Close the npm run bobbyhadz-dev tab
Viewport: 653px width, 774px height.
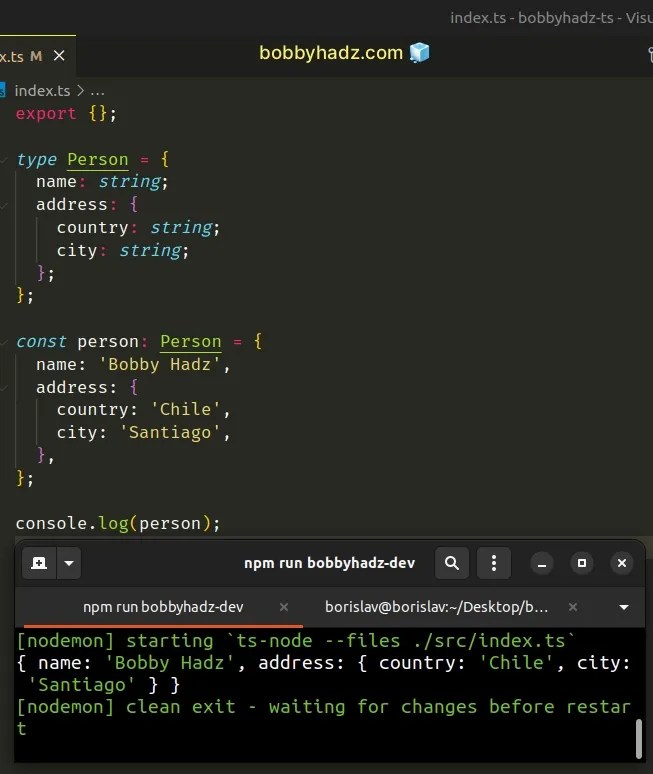[x=284, y=607]
